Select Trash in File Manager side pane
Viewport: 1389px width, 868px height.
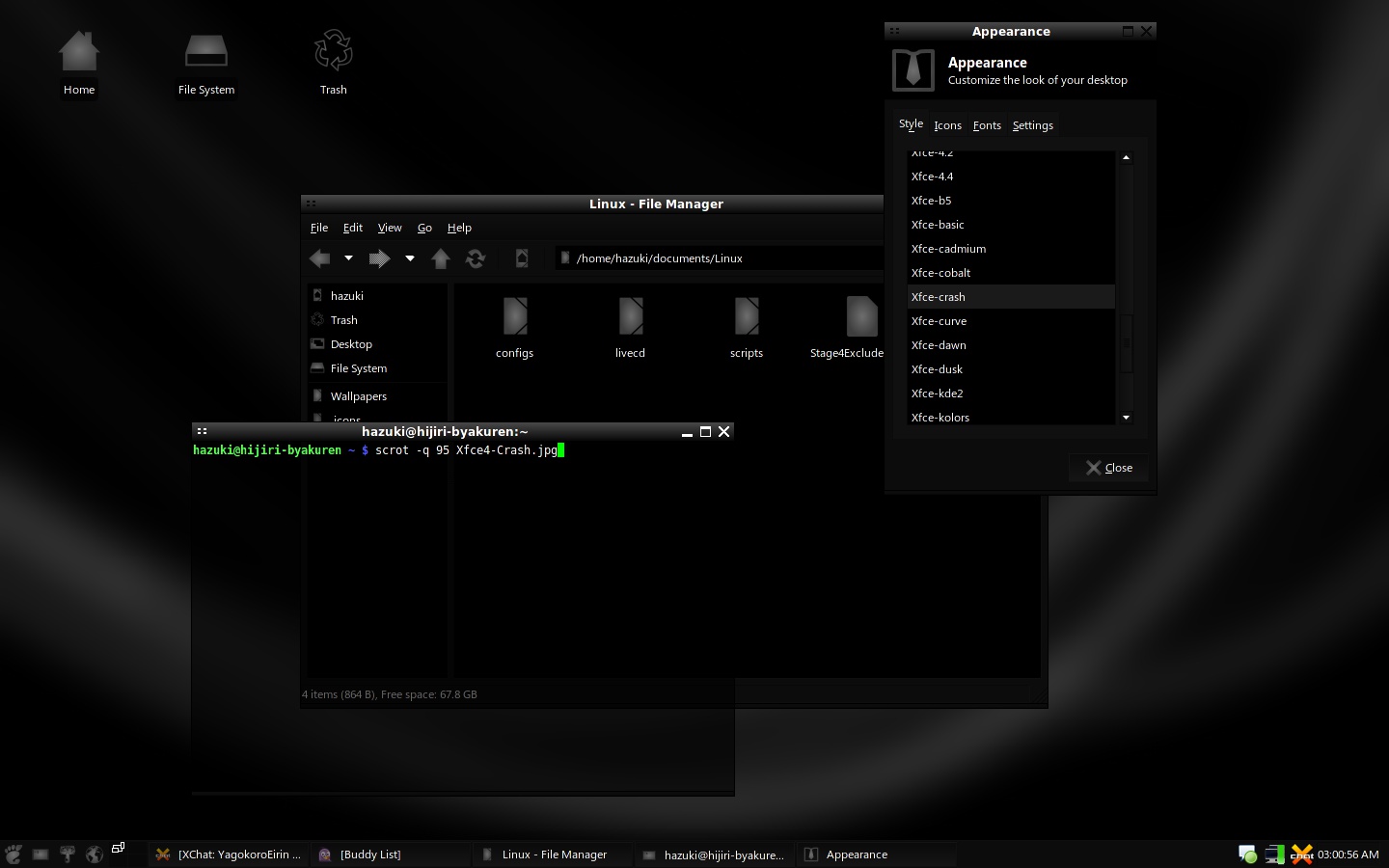click(377, 320)
